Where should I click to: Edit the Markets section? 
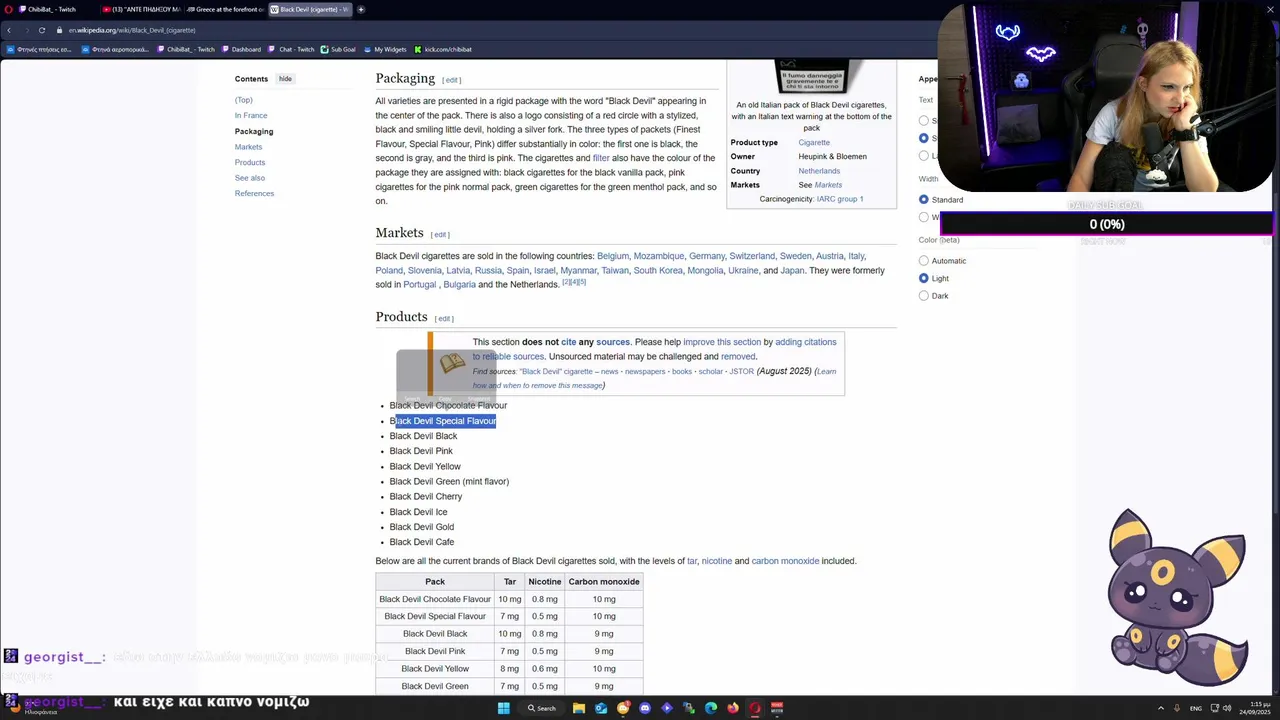click(x=440, y=234)
